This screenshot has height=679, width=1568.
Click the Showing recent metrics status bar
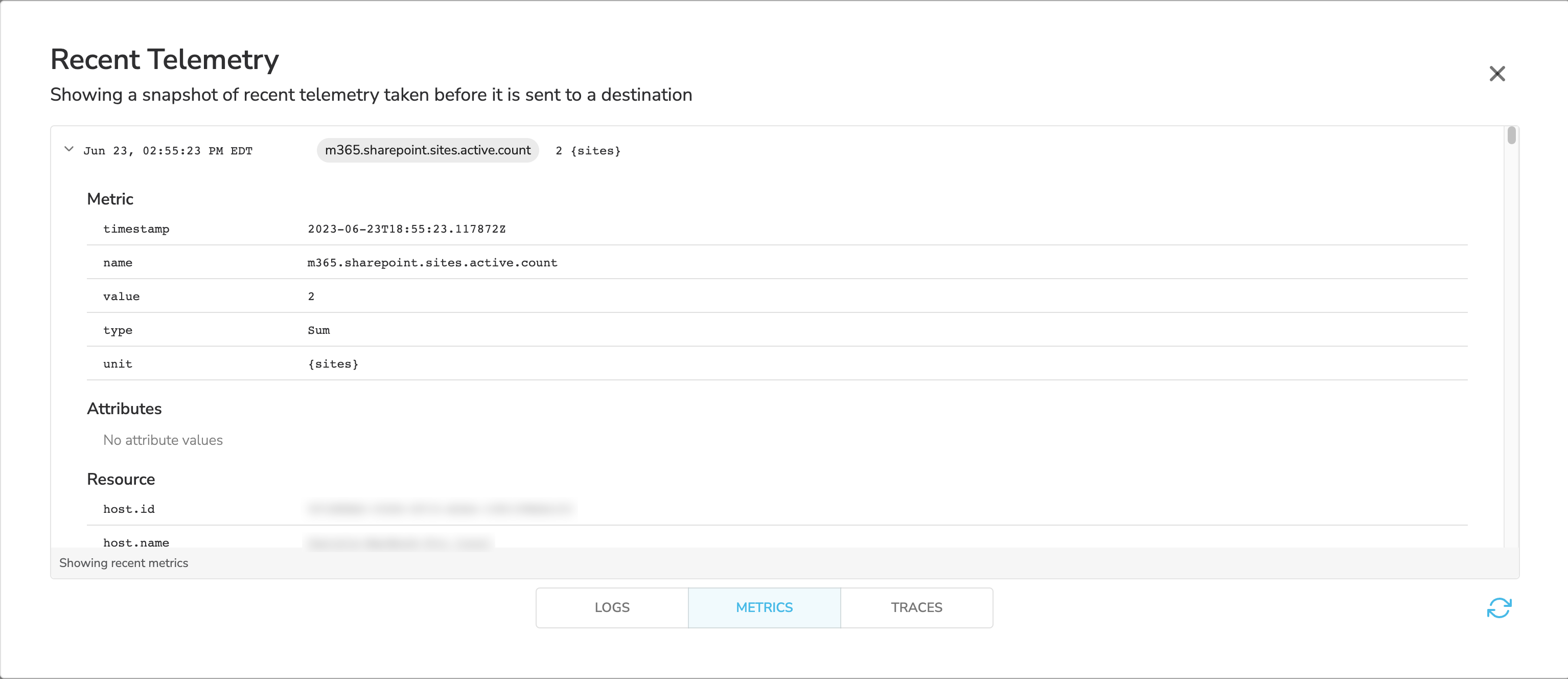pos(124,563)
